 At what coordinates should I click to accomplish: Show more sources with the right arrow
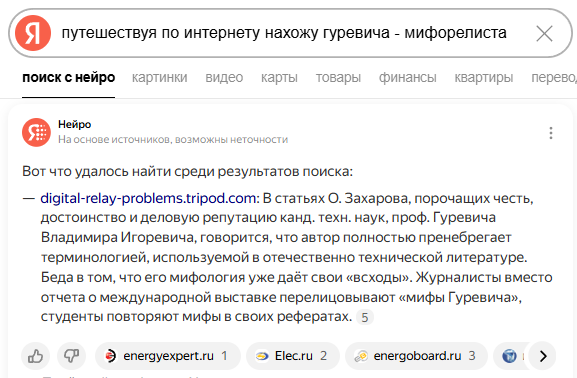543,356
